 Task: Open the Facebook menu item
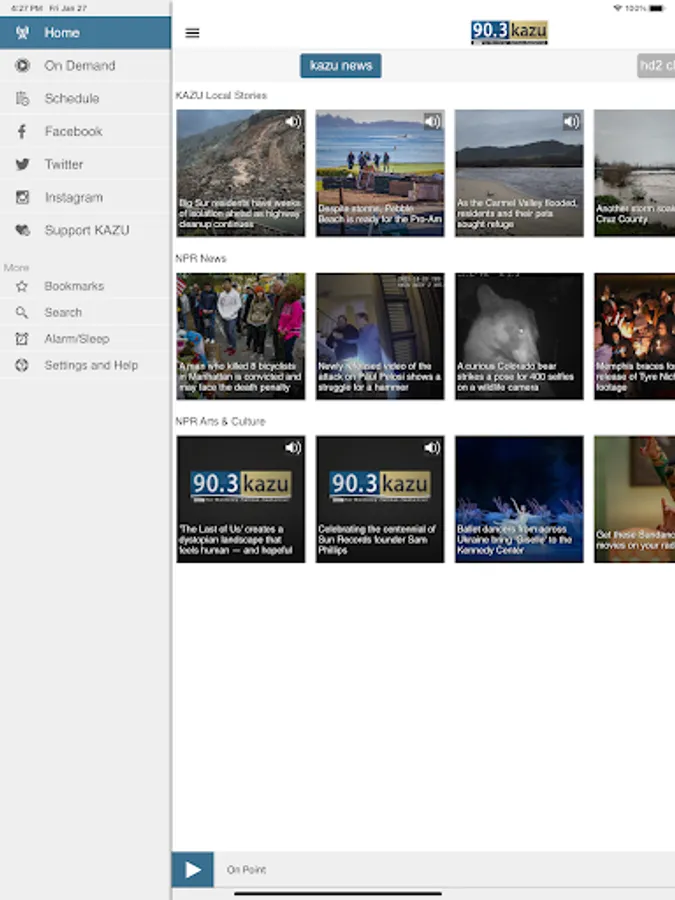click(x=86, y=131)
